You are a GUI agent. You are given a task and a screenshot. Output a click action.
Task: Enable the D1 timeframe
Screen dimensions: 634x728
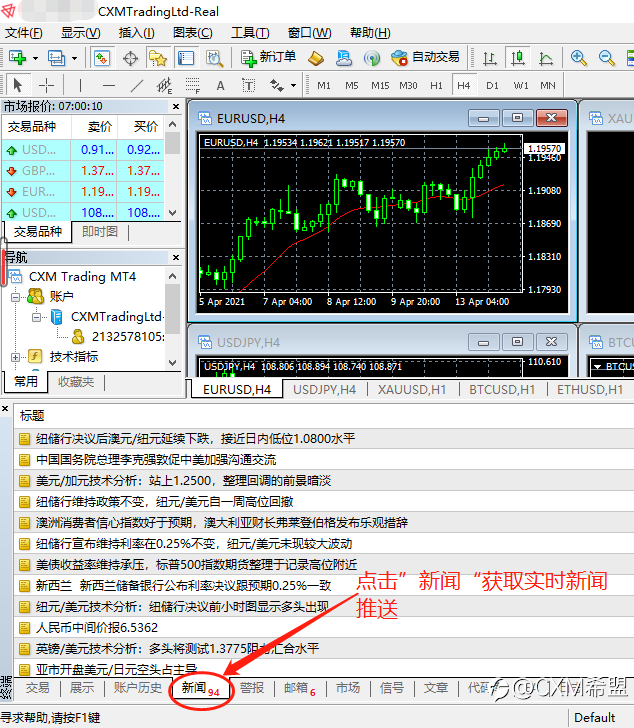pyautogui.click(x=492, y=85)
